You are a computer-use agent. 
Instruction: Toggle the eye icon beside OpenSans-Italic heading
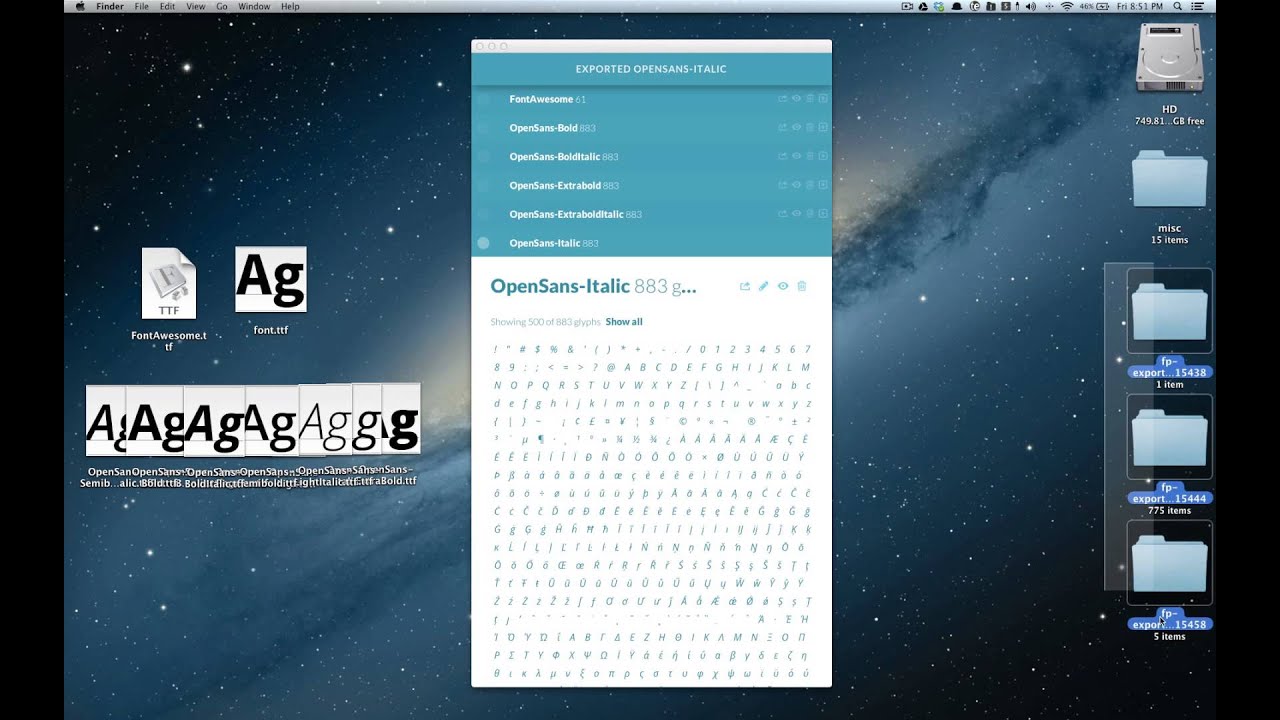783,286
